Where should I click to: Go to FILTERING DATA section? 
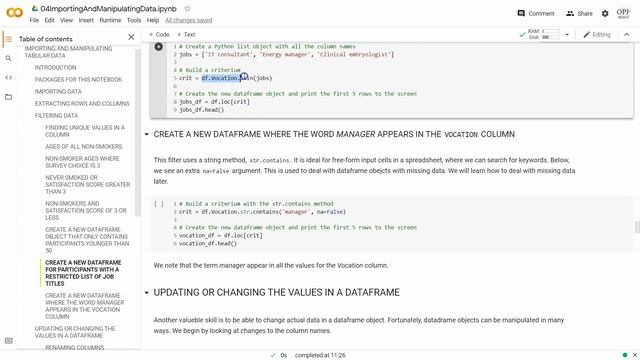[56, 116]
